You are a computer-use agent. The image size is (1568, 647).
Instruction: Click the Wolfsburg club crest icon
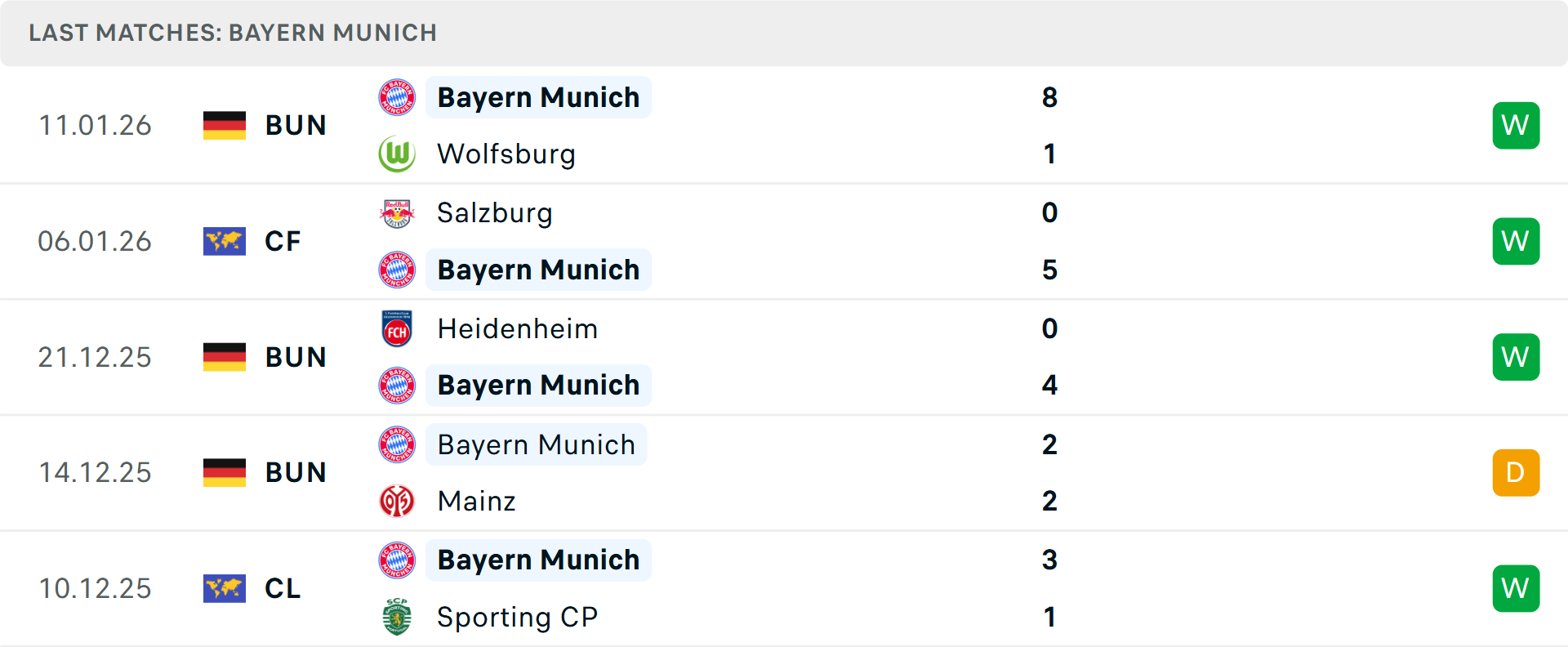tap(397, 154)
